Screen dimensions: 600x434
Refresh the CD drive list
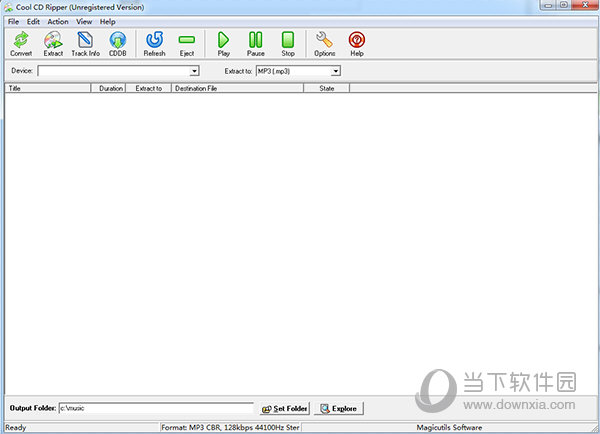tap(154, 44)
